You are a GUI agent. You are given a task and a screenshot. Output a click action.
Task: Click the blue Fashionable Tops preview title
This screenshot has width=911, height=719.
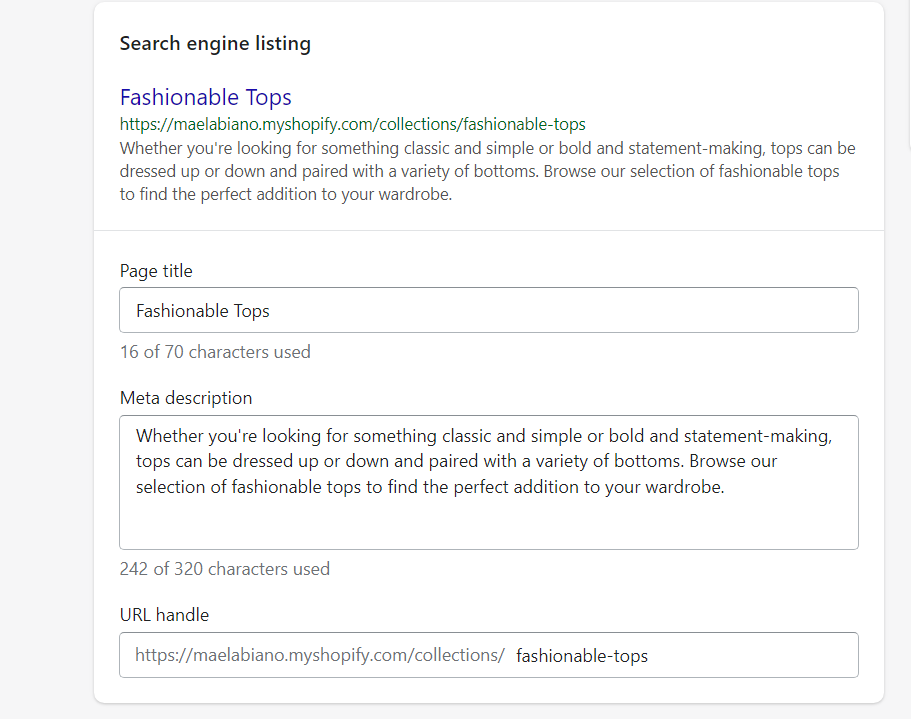205,97
